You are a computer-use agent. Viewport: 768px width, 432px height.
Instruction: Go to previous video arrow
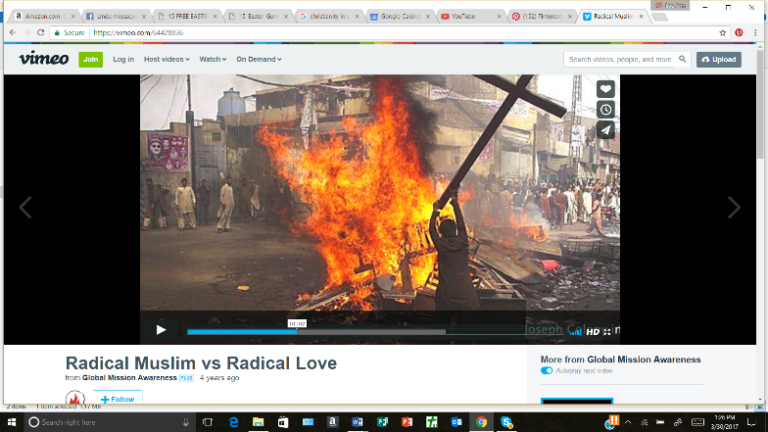coord(26,208)
